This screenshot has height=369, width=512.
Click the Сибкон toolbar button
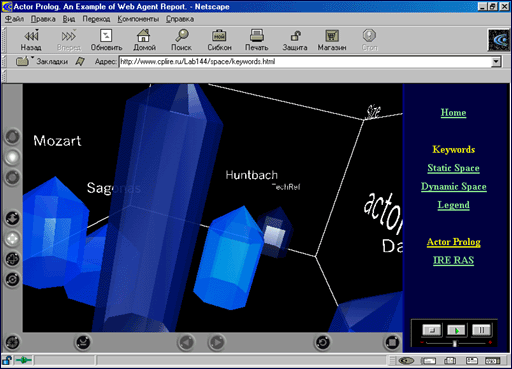219,40
